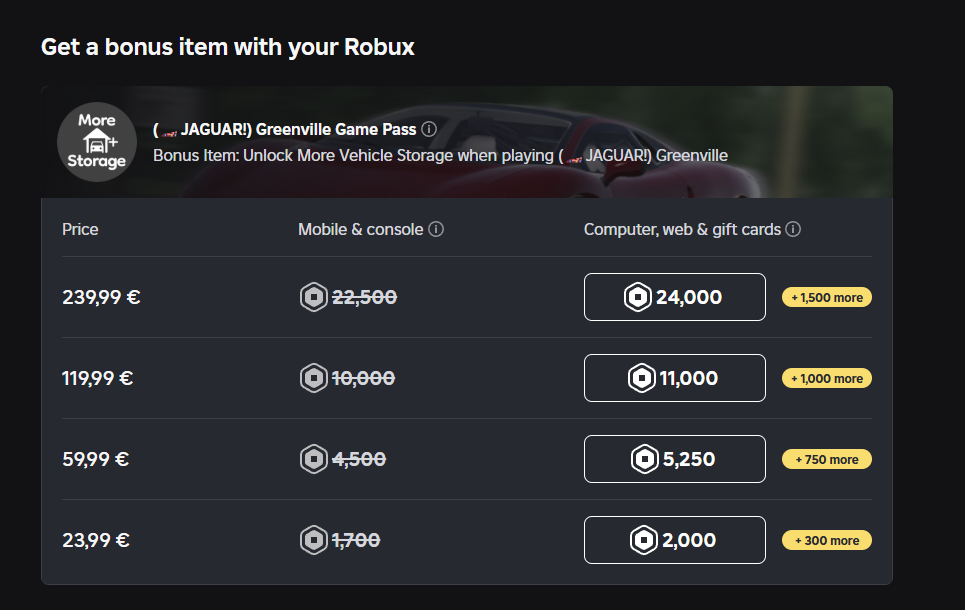Open the Greenville Game Pass title link
The height and width of the screenshot is (610, 965).
[285, 129]
